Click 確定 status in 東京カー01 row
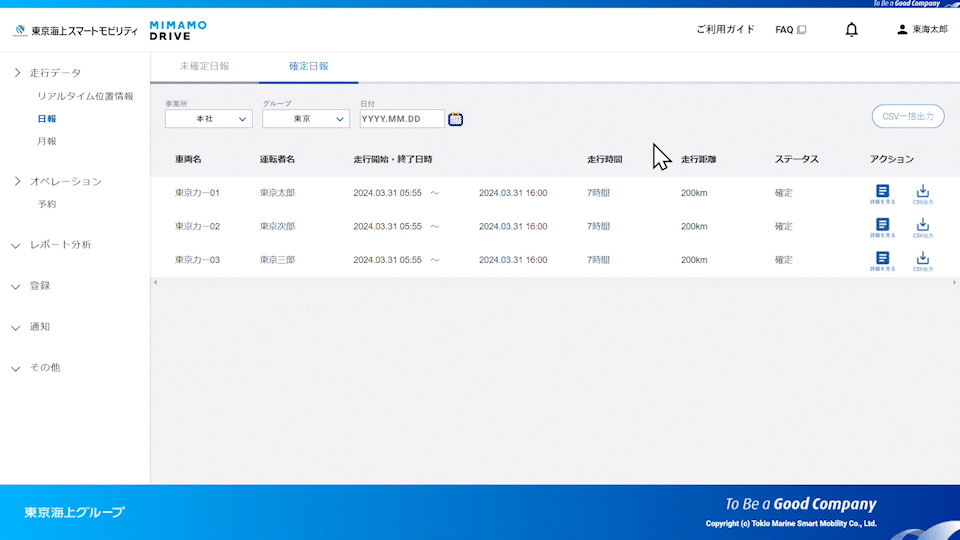 coord(784,193)
